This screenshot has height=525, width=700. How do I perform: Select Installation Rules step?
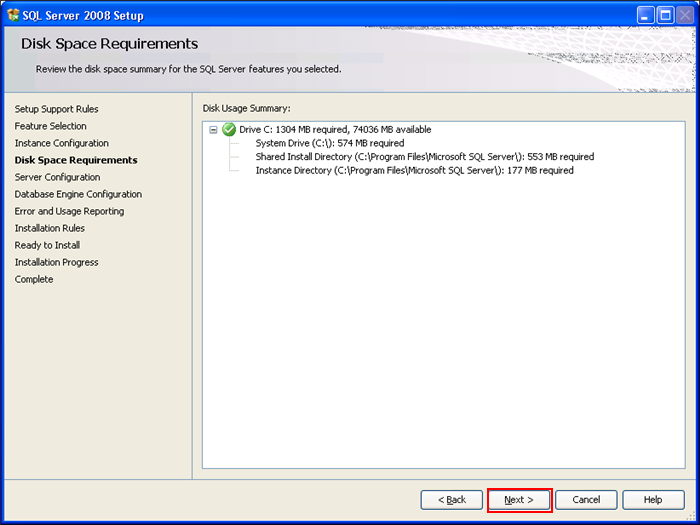coord(50,228)
